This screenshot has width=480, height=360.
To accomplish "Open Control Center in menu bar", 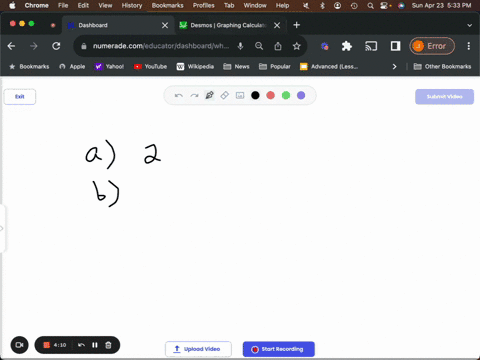I will pyautogui.click(x=385, y=6).
